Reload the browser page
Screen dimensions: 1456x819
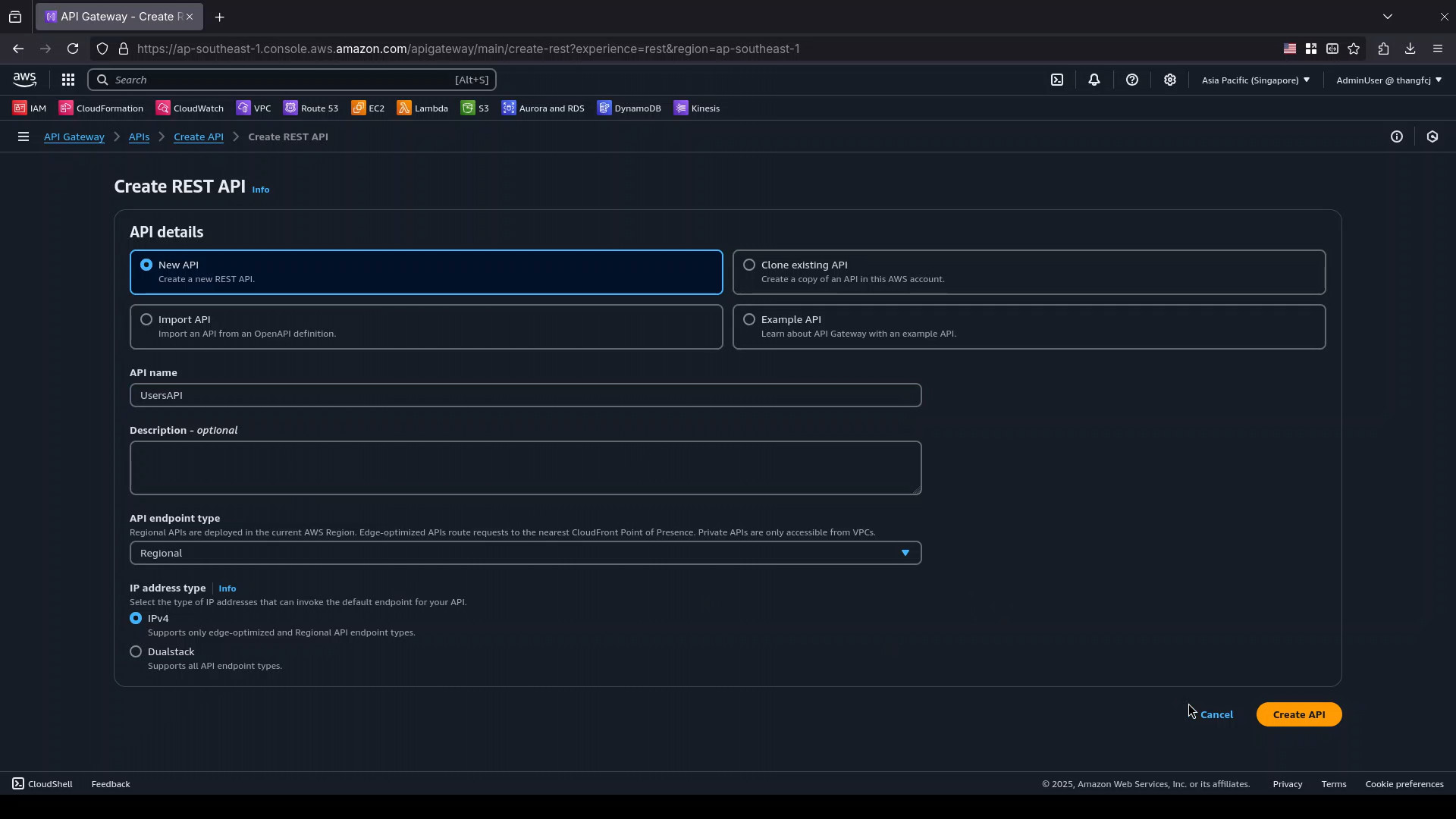(x=73, y=49)
